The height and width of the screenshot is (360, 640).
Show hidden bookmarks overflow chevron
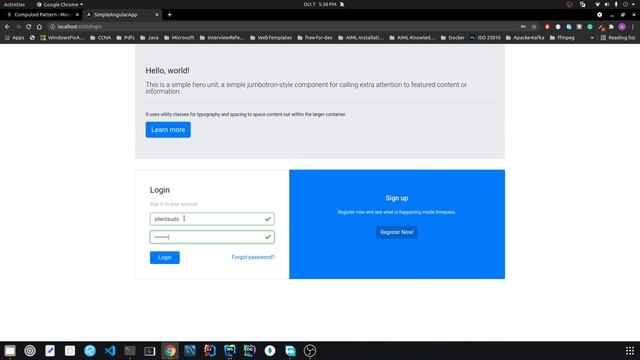(x=592, y=38)
